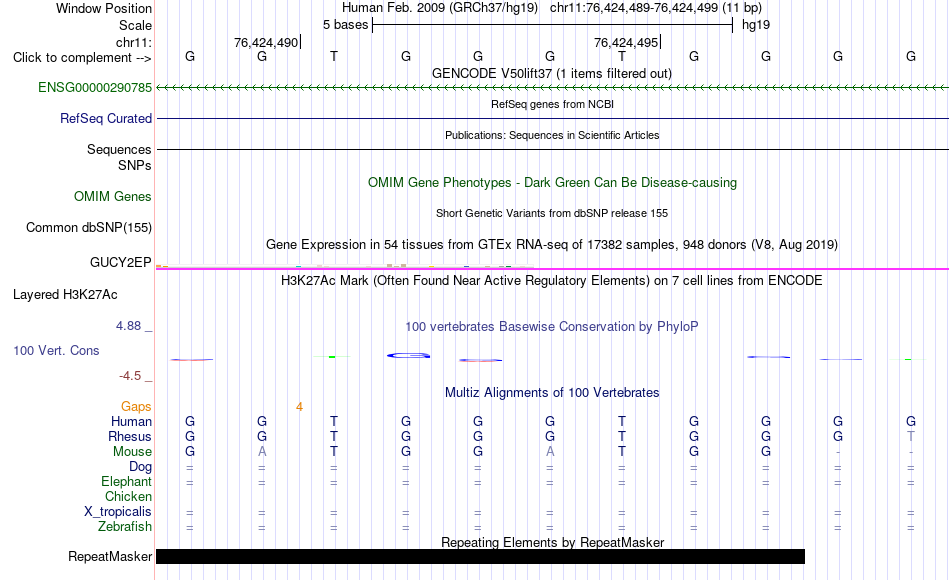Click the gray T in the Rhesus row

pos(910,436)
